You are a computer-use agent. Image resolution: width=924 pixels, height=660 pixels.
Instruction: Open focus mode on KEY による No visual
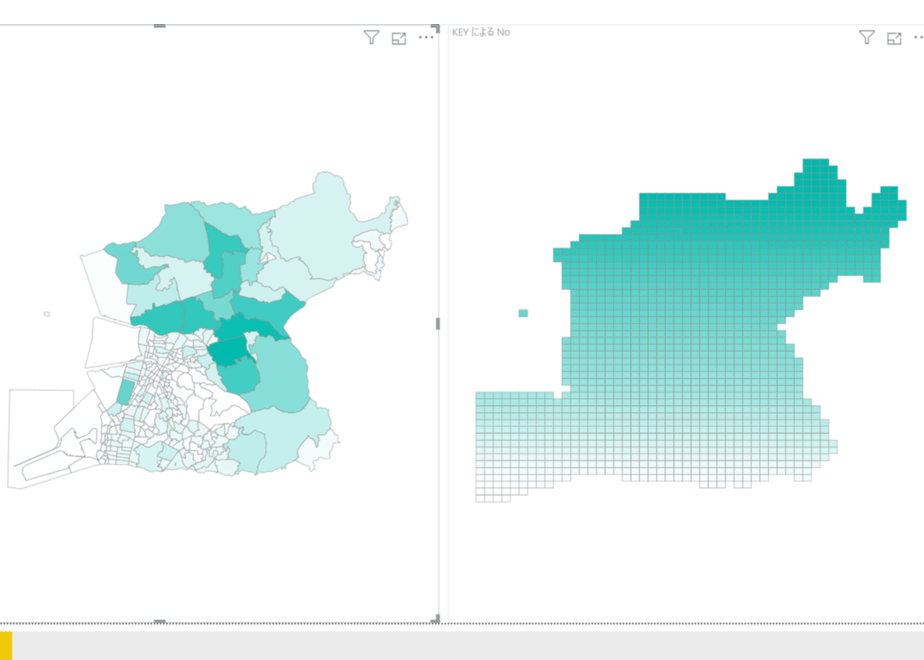click(895, 38)
